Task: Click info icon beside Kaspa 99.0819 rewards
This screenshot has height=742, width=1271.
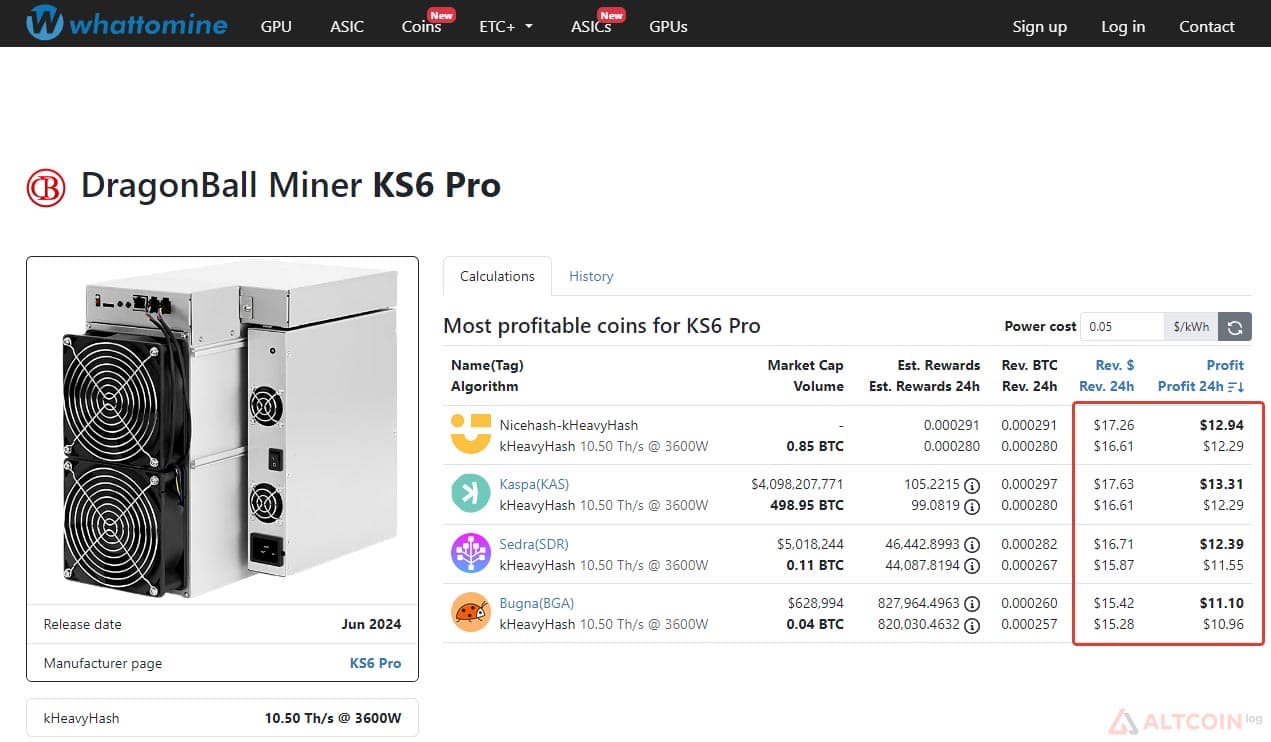Action: click(972, 506)
